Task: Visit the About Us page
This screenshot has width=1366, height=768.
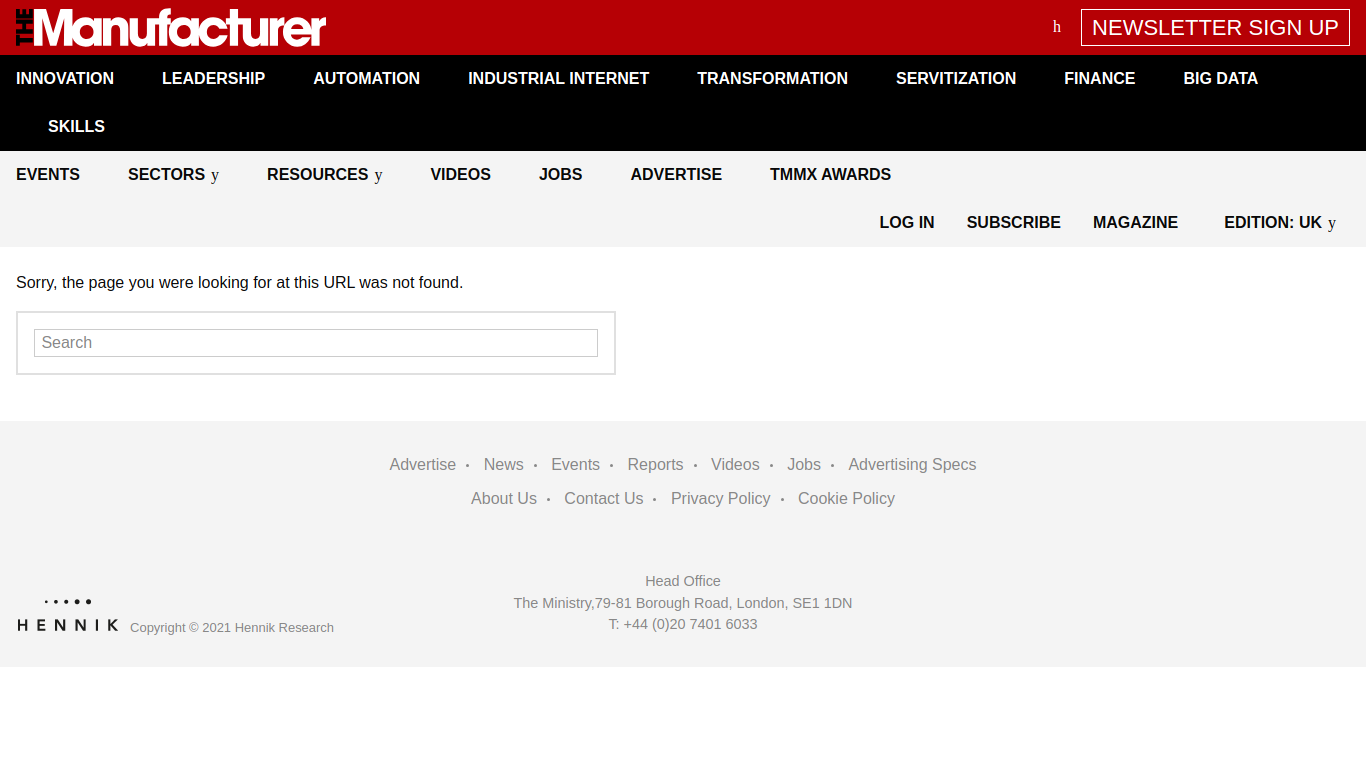Action: 504,498
